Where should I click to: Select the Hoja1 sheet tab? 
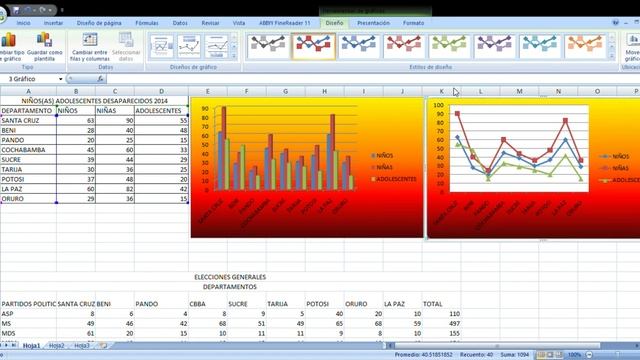coord(31,346)
